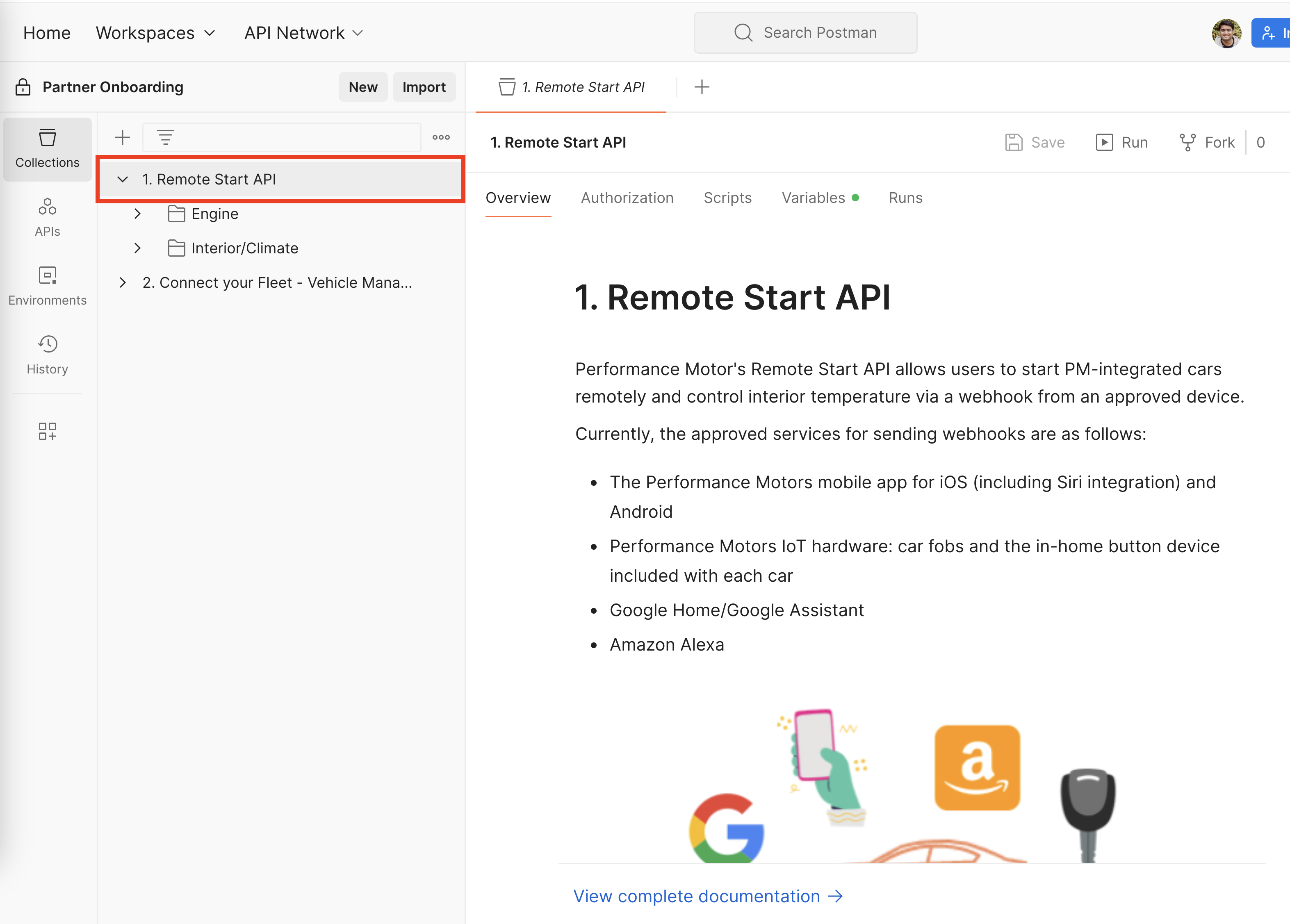Image resolution: width=1290 pixels, height=924 pixels.
Task: Click the user profile avatar
Action: (1226, 33)
